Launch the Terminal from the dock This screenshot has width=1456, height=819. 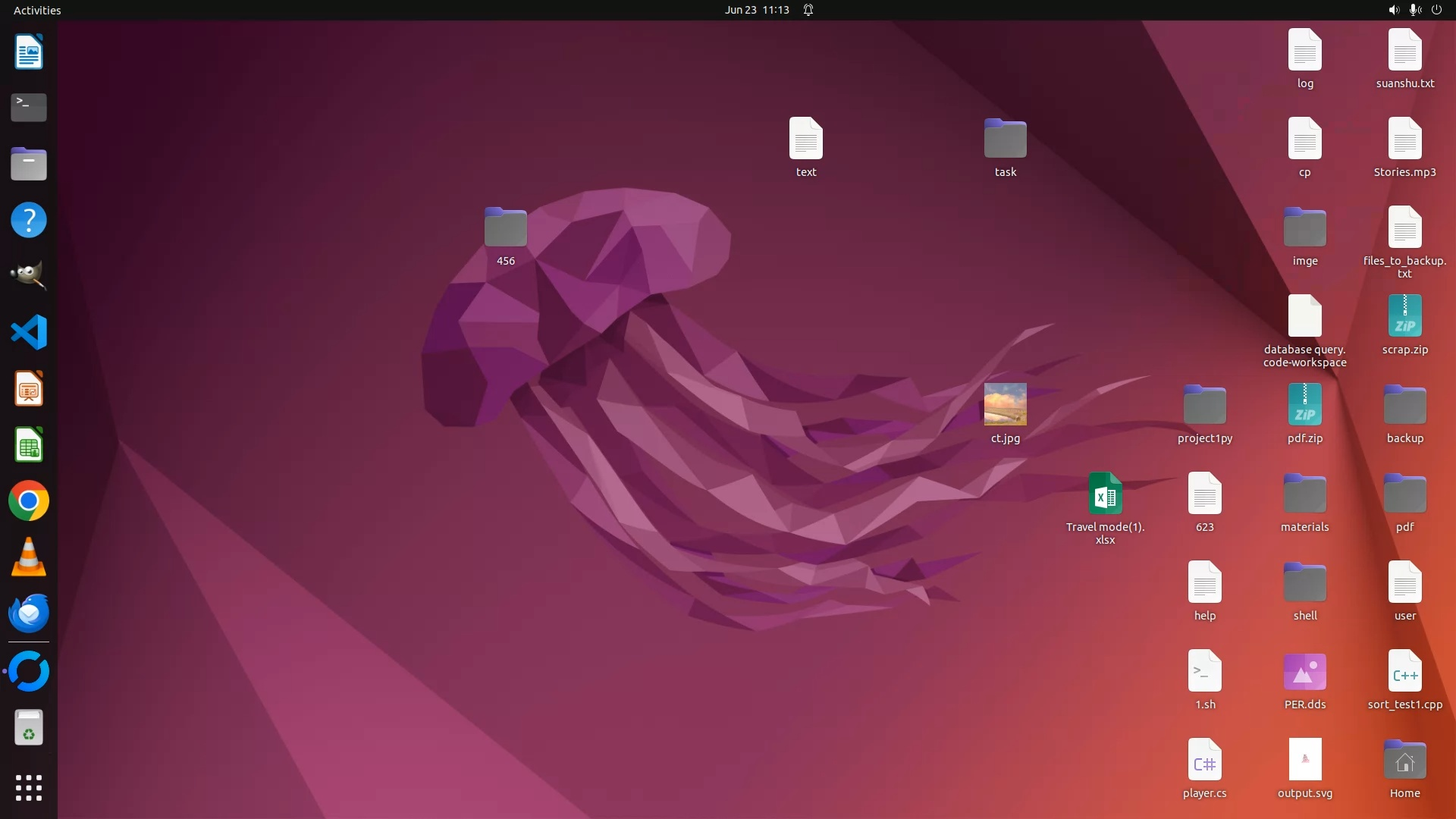(29, 108)
